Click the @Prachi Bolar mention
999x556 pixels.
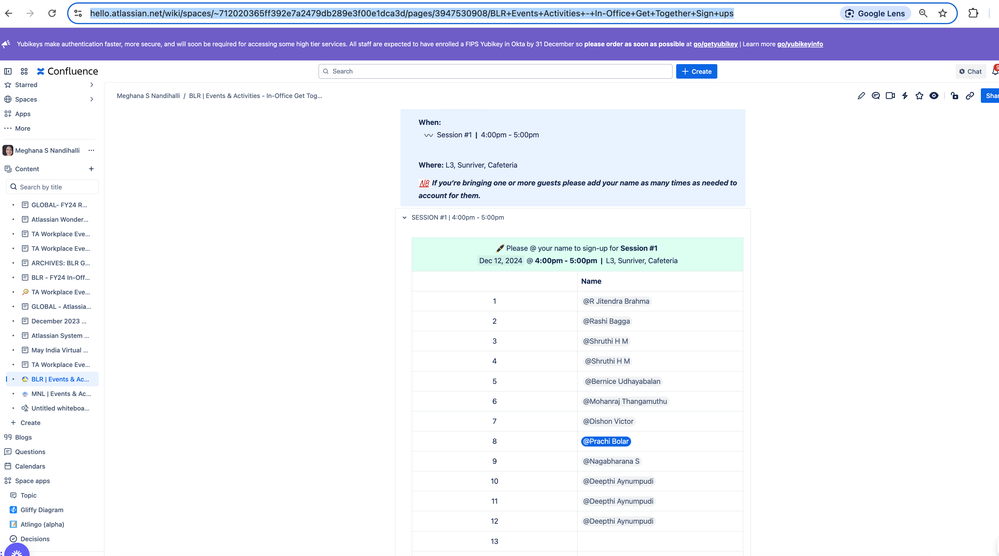(606, 441)
